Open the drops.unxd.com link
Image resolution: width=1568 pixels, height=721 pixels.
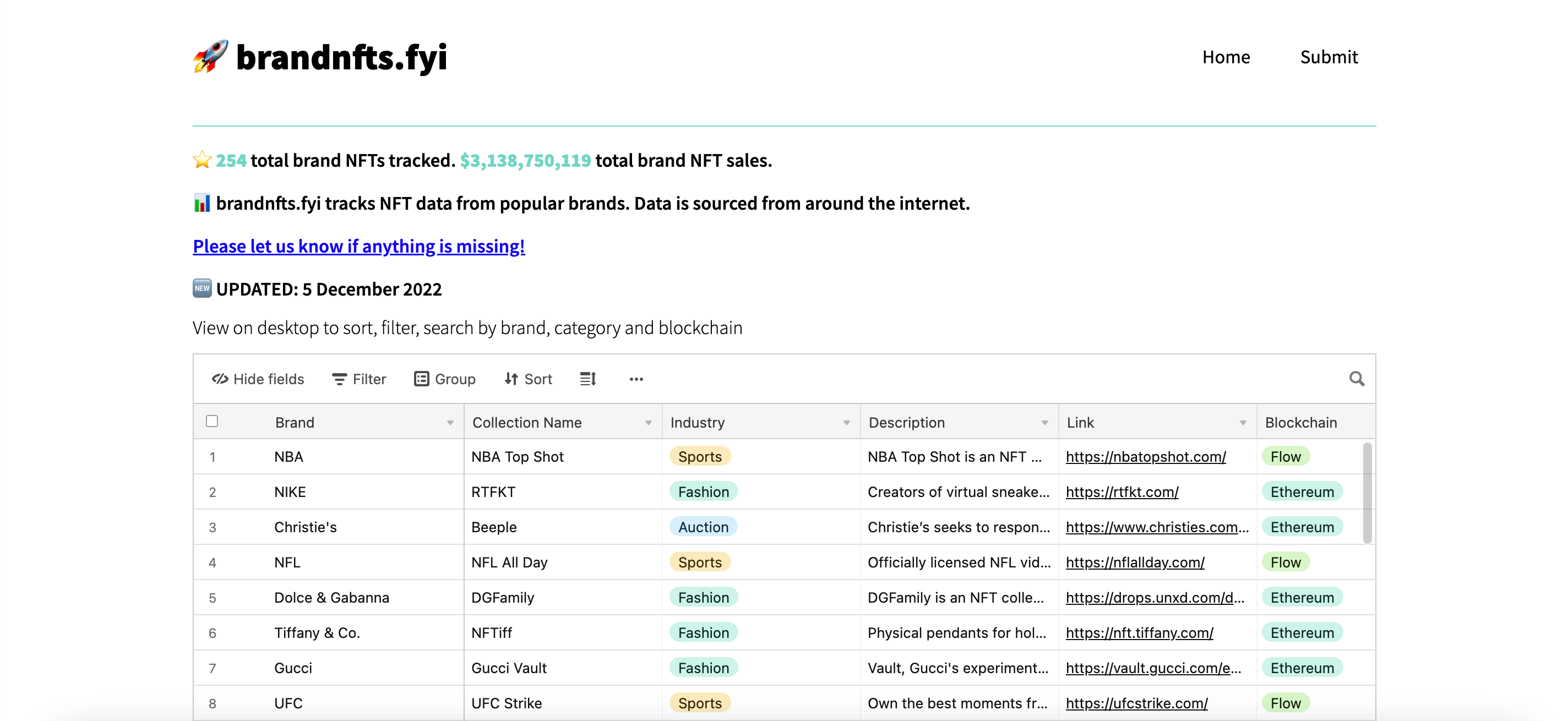(1155, 598)
